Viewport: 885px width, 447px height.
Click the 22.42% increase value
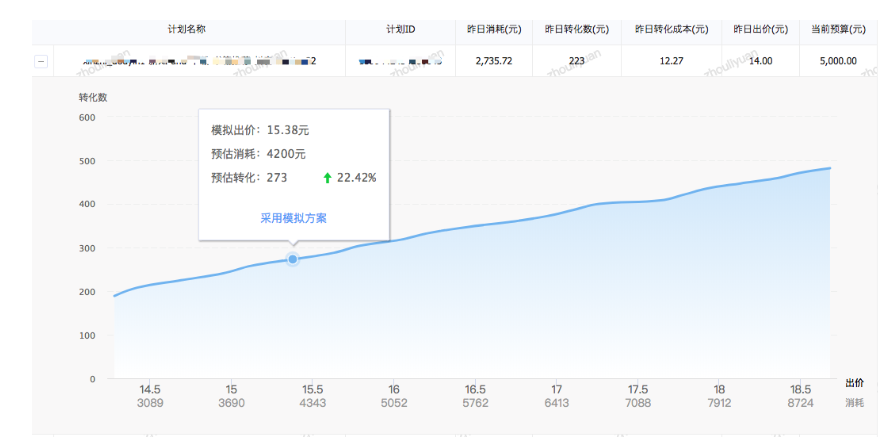click(x=357, y=178)
